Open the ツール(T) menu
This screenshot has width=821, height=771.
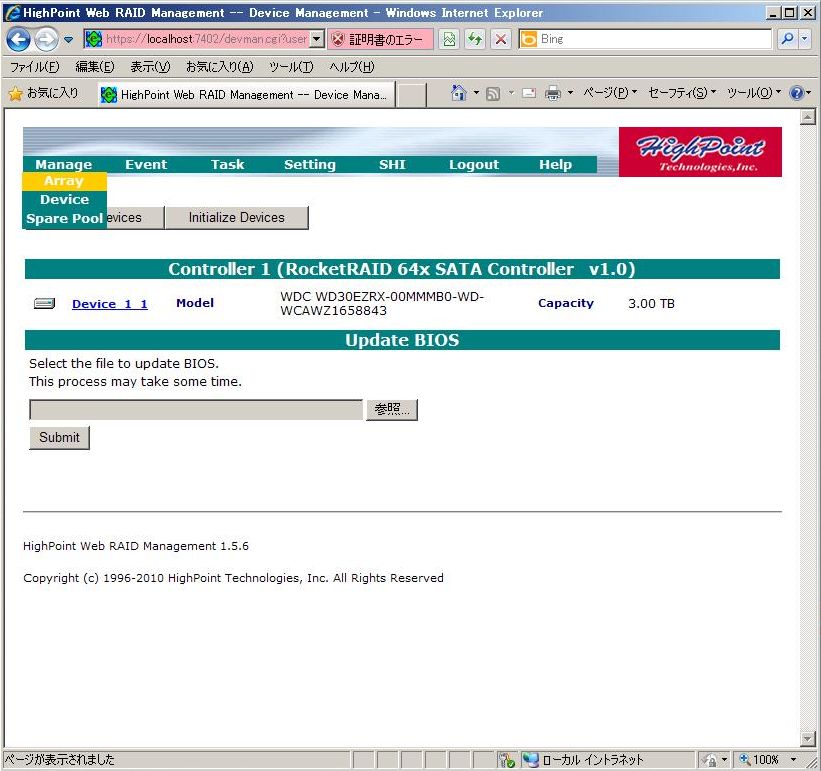tap(291, 66)
